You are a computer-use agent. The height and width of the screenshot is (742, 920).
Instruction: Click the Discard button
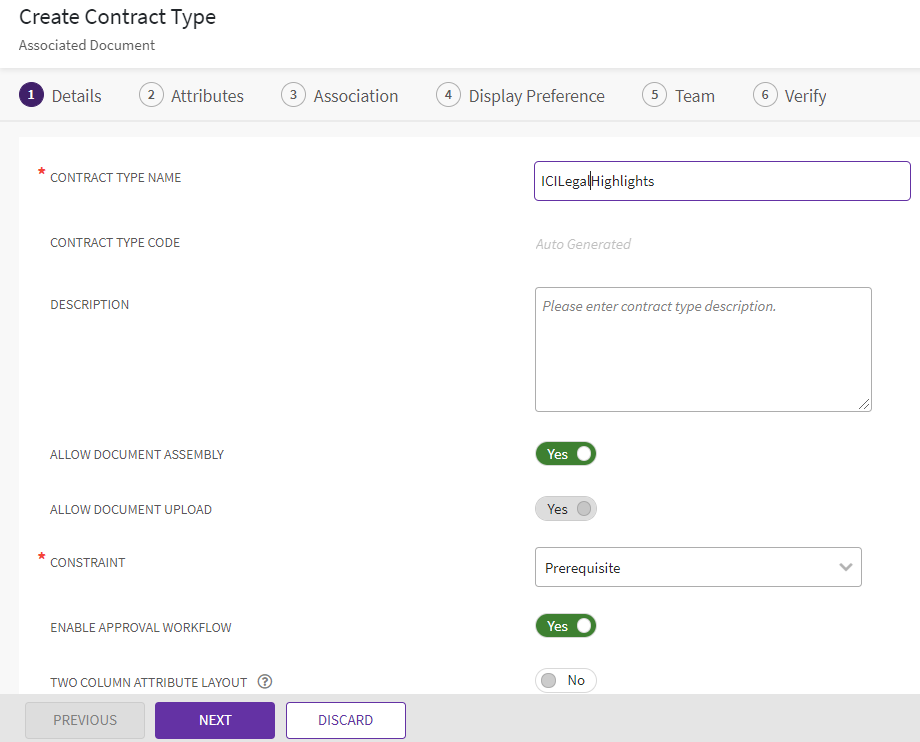[x=345, y=720]
